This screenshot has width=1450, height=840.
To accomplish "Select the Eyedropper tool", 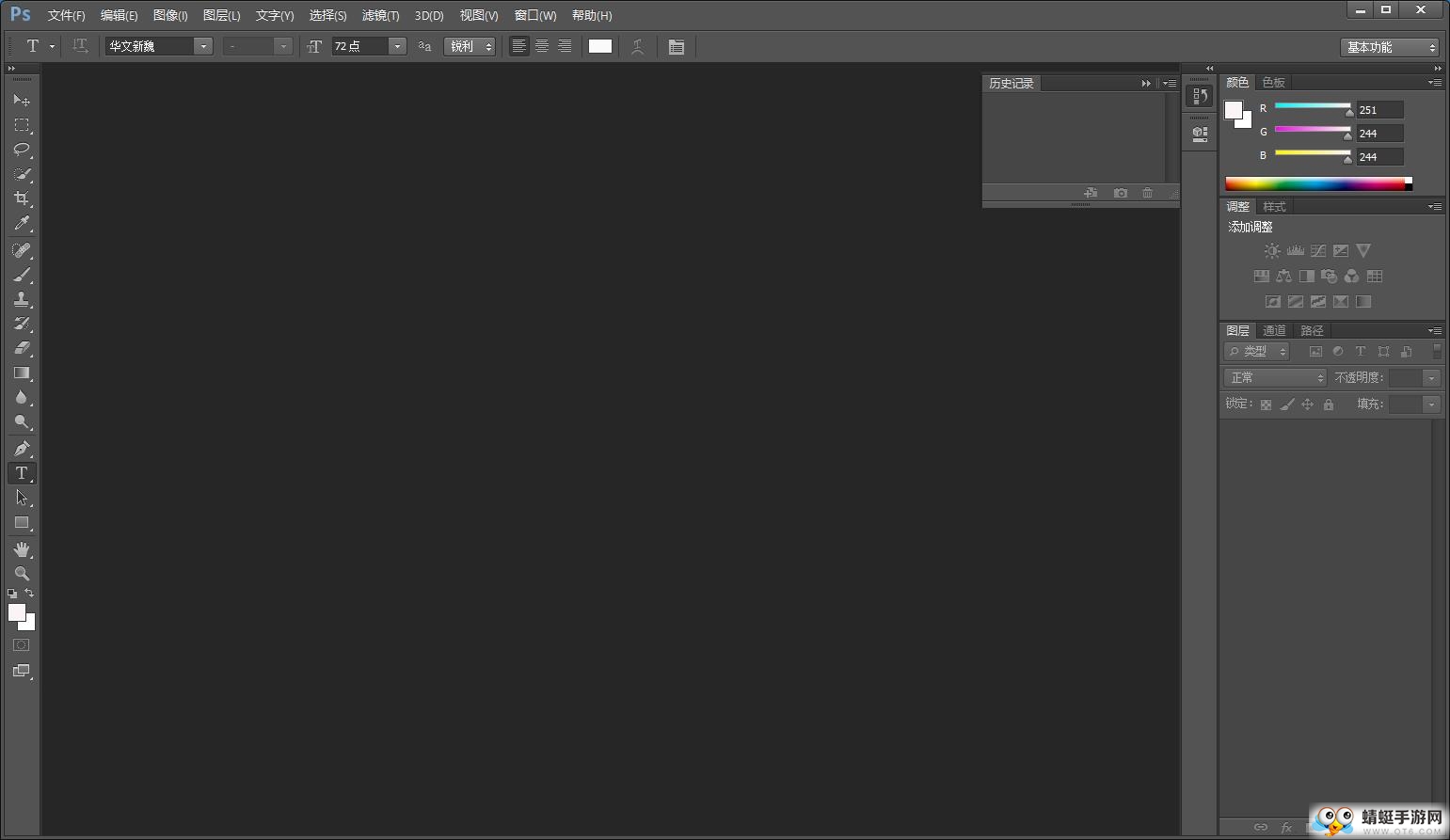I will 22,223.
